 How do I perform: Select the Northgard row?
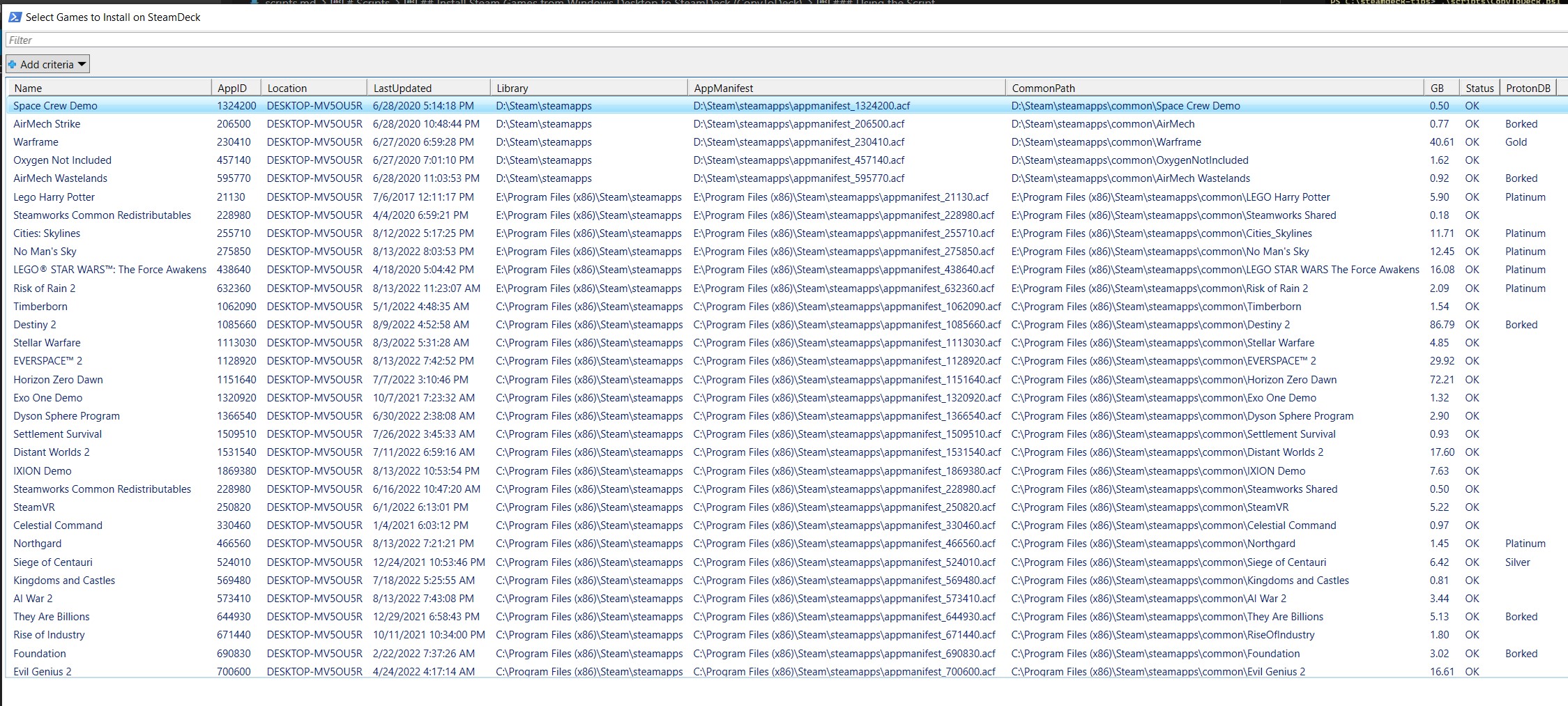786,544
